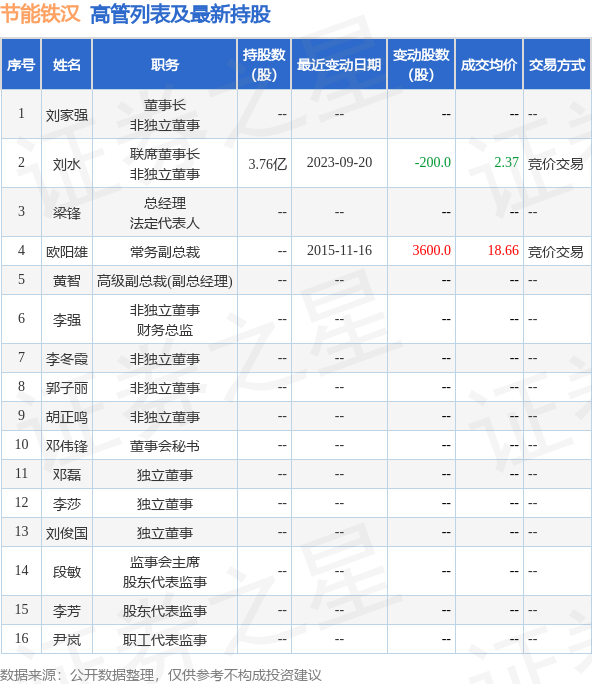Screen dimensions: 592x684
Task: Select the 成交均价 column header
Action: tap(489, 65)
